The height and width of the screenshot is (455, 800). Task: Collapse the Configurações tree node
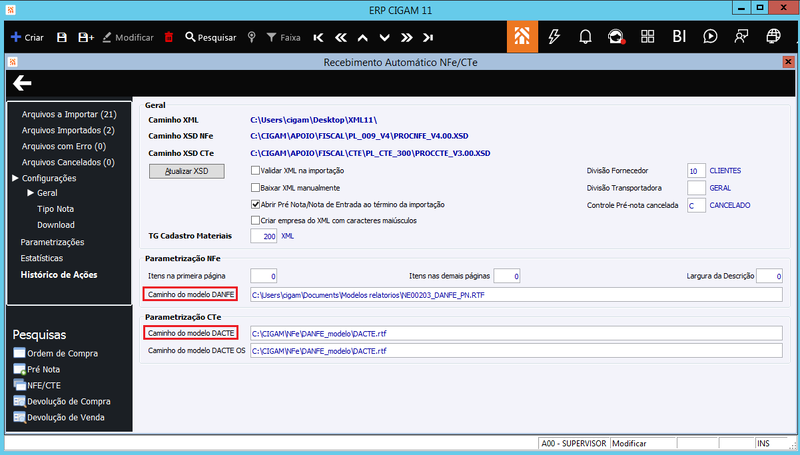point(15,178)
